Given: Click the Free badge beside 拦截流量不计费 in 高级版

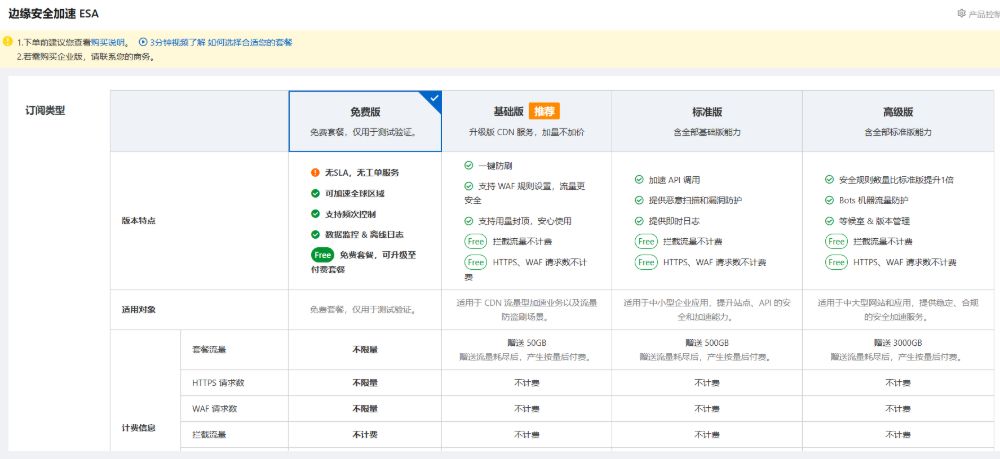Looking at the screenshot, I should [837, 241].
